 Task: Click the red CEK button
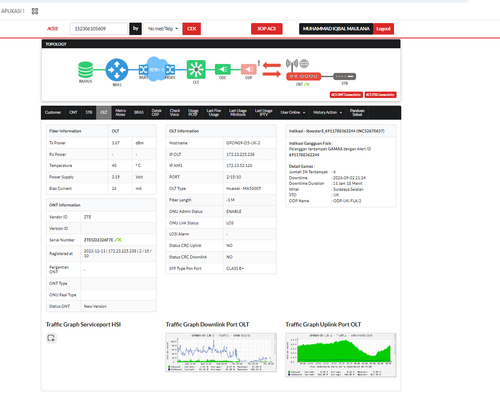(x=192, y=29)
